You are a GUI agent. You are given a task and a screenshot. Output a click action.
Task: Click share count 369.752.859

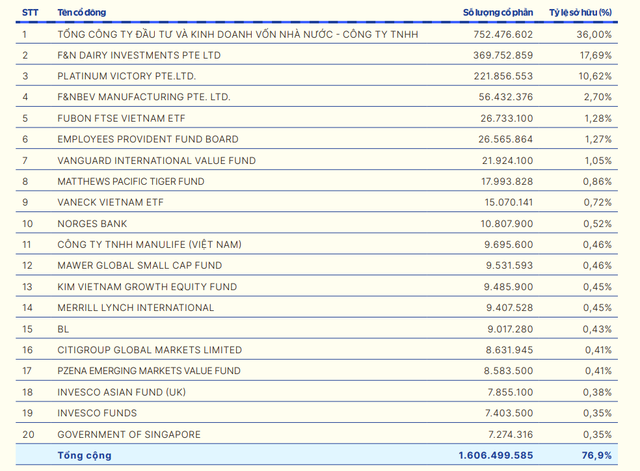point(503,55)
